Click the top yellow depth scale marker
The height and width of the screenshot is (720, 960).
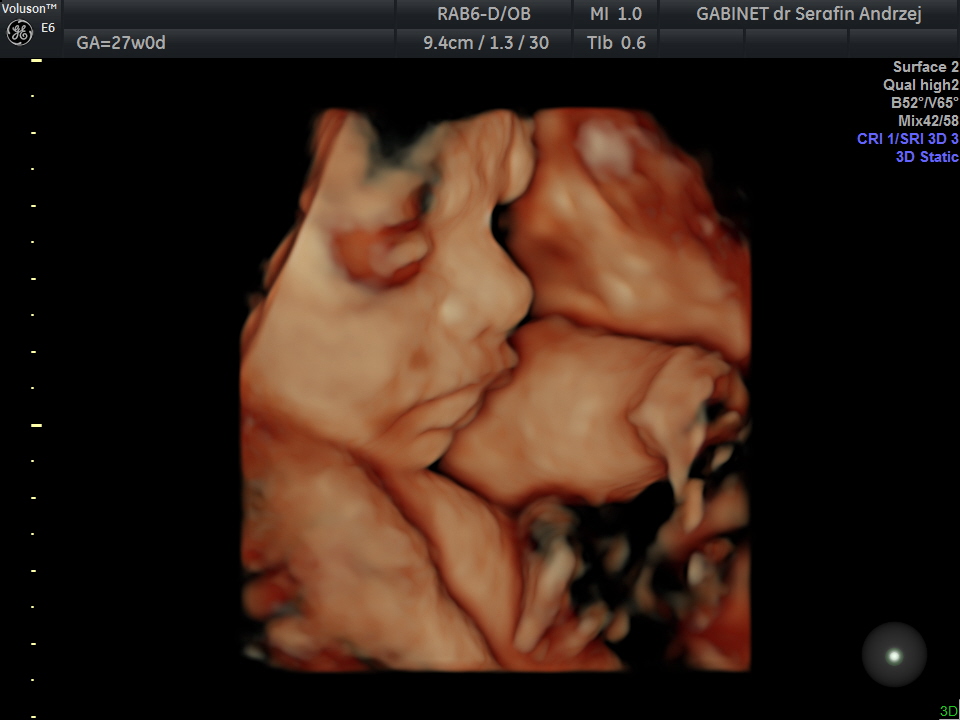tap(36, 60)
